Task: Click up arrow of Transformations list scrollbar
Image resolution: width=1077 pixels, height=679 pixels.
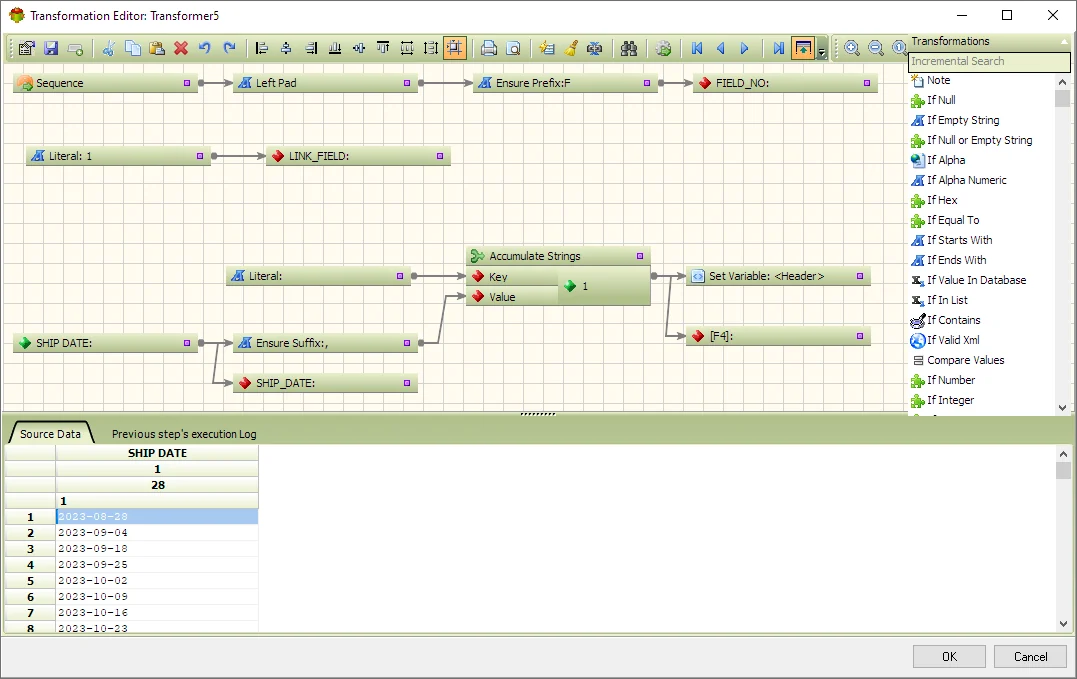Action: (x=1063, y=81)
